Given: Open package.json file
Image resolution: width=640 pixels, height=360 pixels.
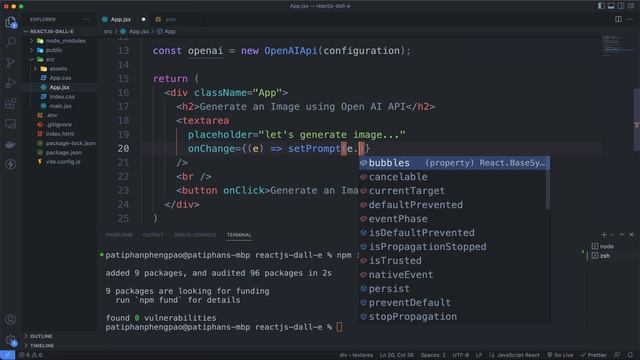Looking at the screenshot, I should [x=63, y=153].
